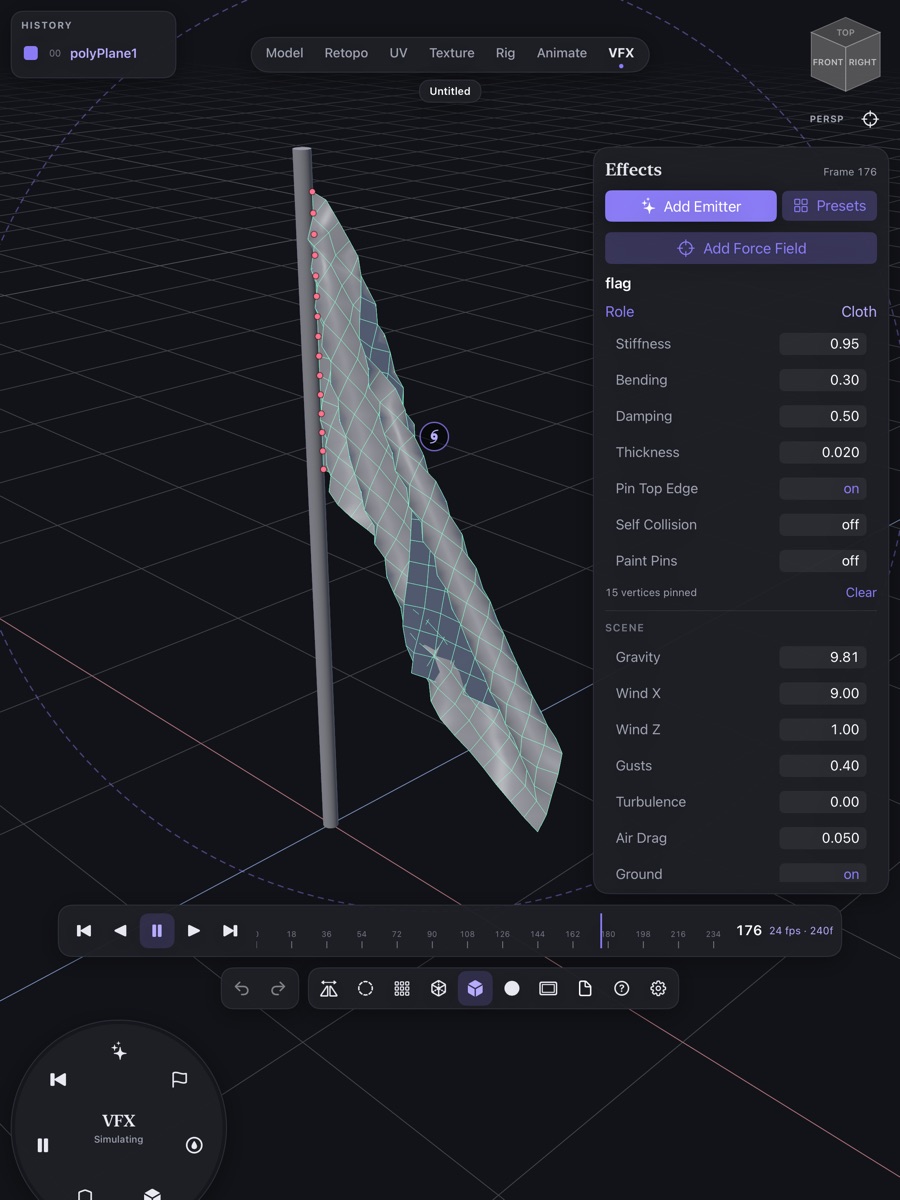Edit the Stiffness value 0.95
Screen dimensions: 900x1200
[x=823, y=344]
